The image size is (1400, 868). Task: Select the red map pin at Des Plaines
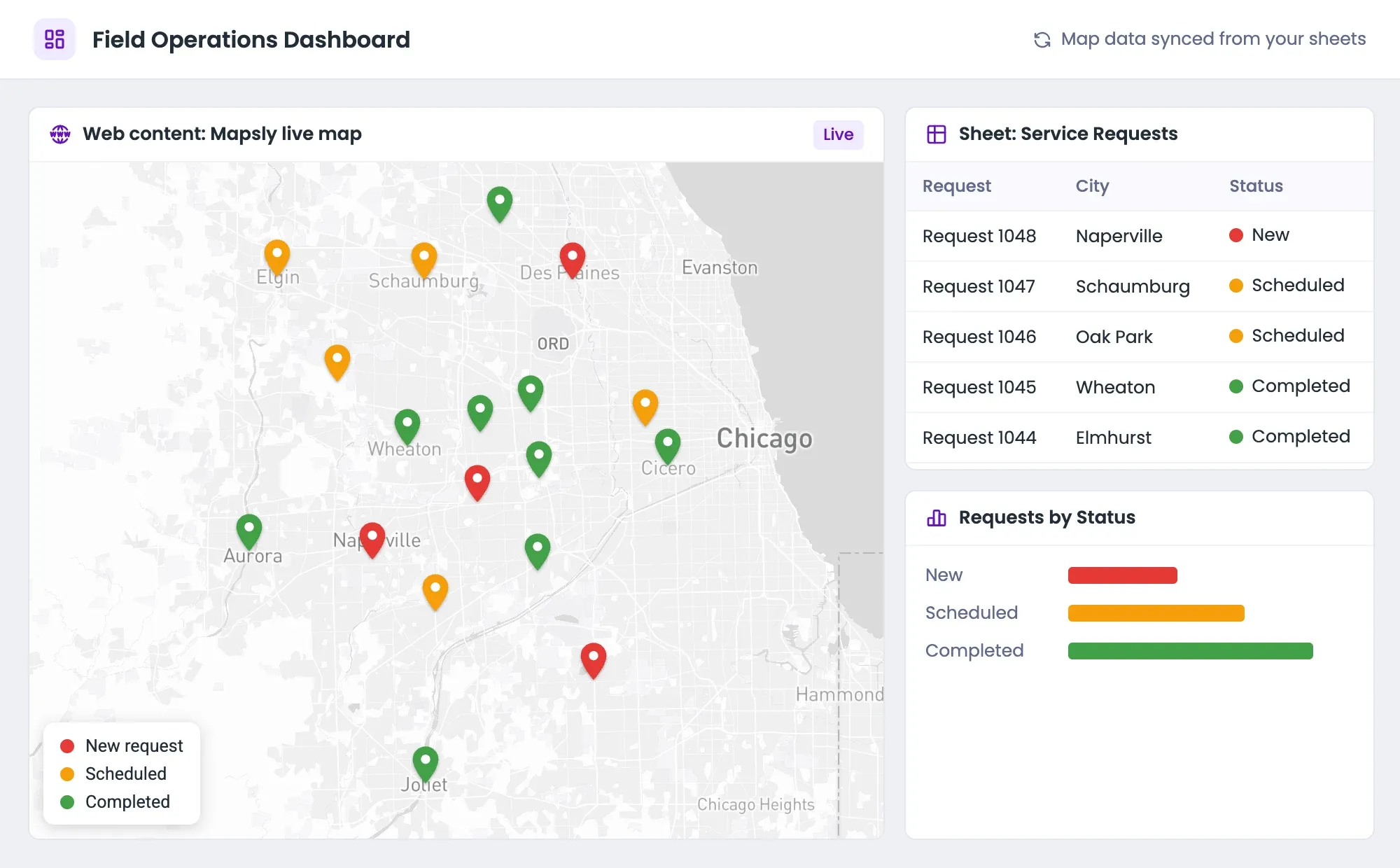pos(573,260)
